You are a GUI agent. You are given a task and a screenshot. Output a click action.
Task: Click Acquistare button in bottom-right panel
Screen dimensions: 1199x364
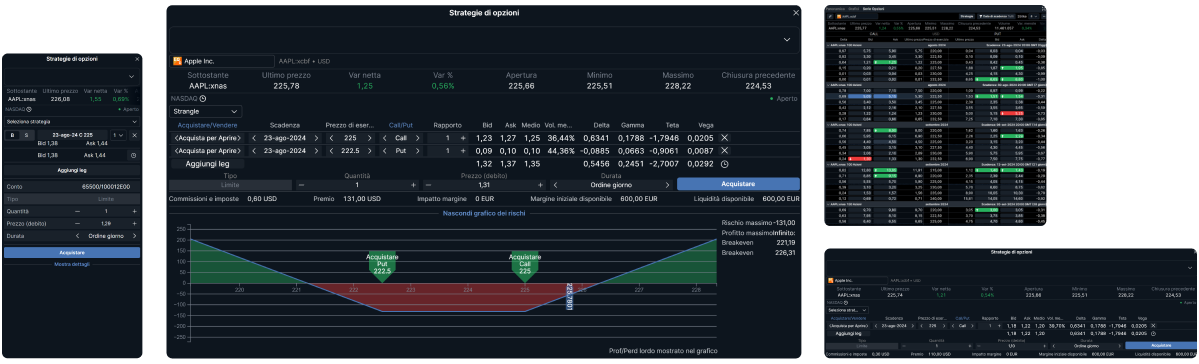tap(1160, 345)
